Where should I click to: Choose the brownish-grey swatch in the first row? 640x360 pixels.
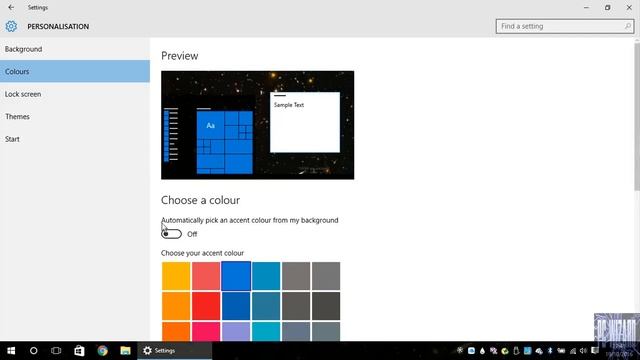296,276
